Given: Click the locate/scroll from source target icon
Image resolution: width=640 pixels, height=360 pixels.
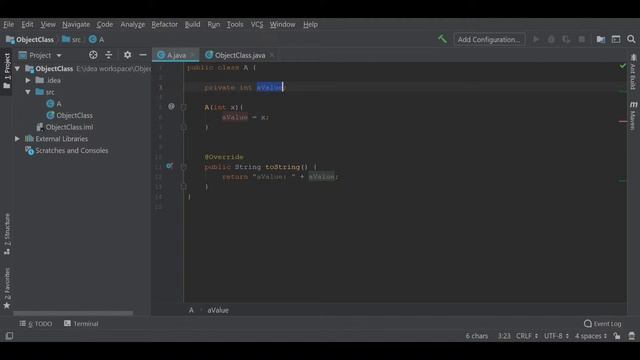Looking at the screenshot, I should pos(93,55).
